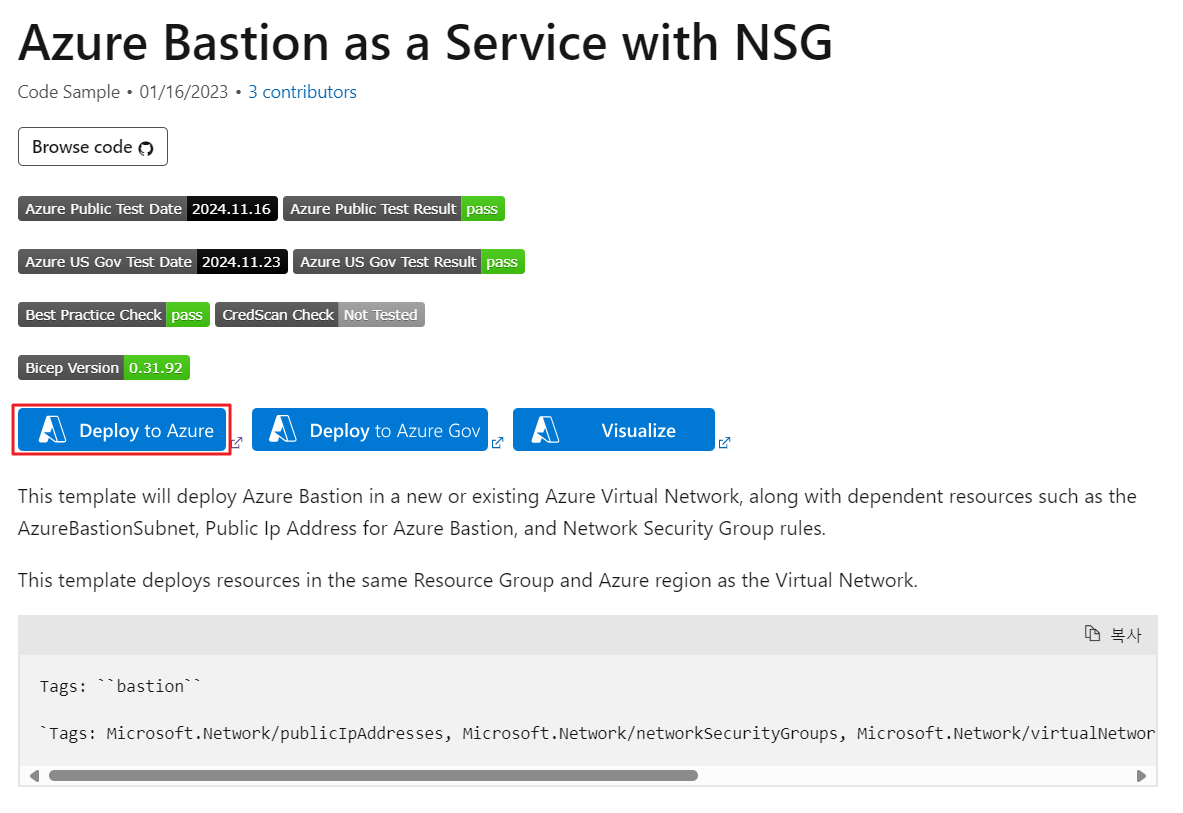Click the Bicep Version 0.31.92 badge
Viewport: 1183px width, 813px height.
coord(104,367)
